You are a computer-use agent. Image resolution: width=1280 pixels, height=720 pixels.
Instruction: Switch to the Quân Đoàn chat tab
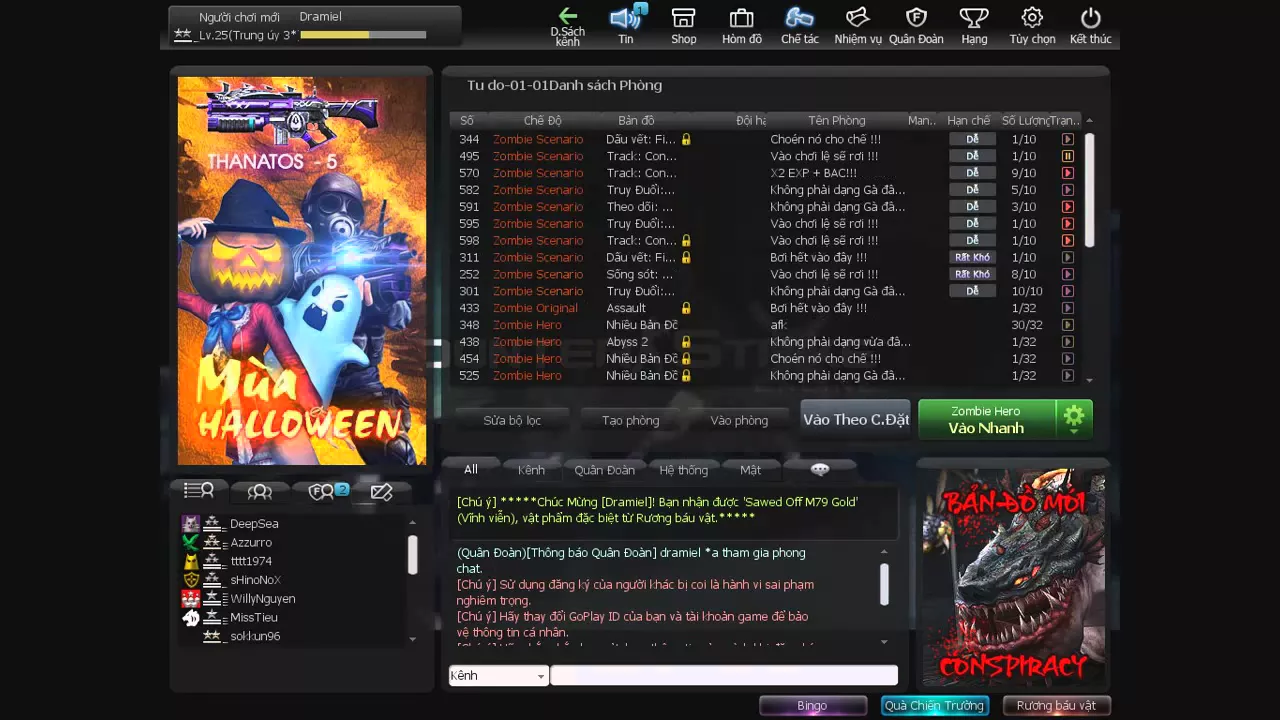(x=605, y=469)
